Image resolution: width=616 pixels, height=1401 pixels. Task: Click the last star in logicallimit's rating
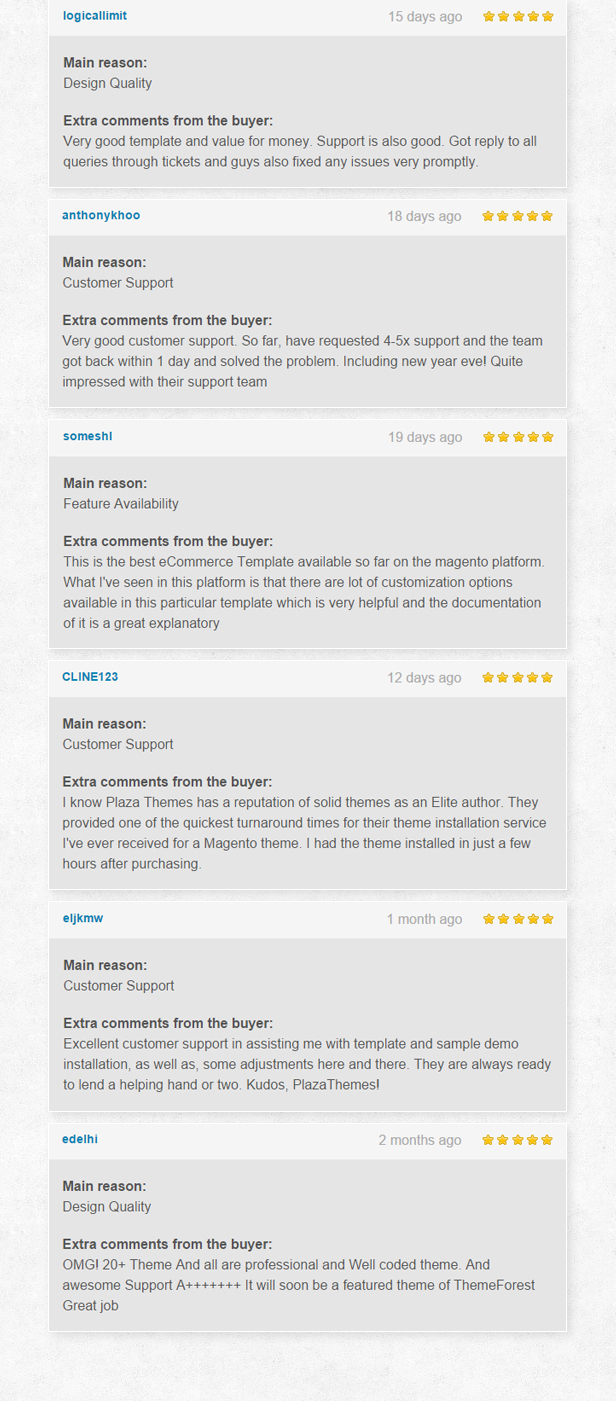[x=547, y=17]
